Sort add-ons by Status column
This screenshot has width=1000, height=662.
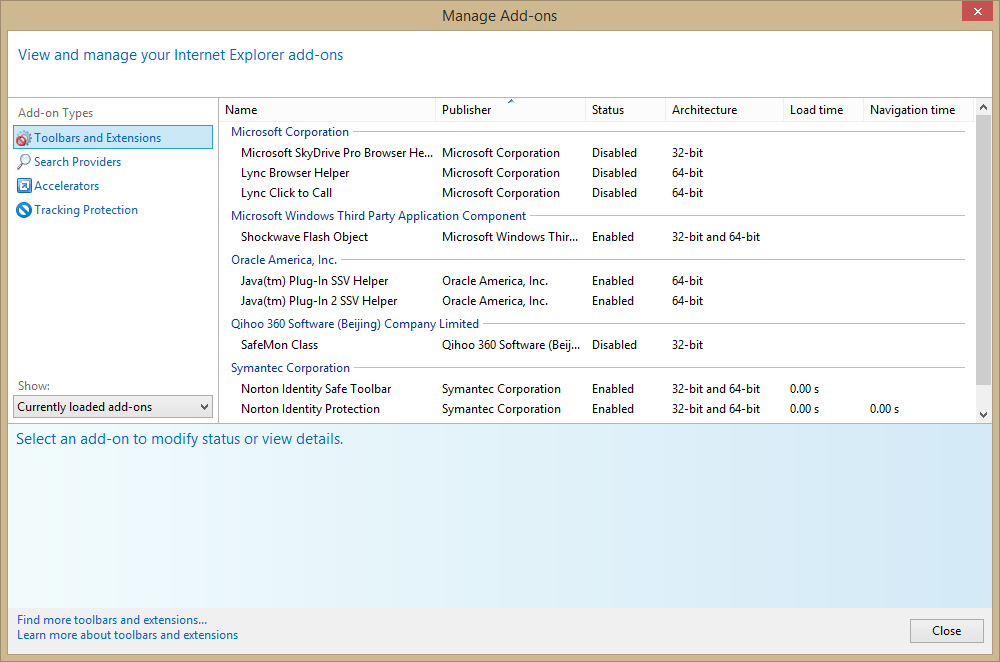[625, 110]
